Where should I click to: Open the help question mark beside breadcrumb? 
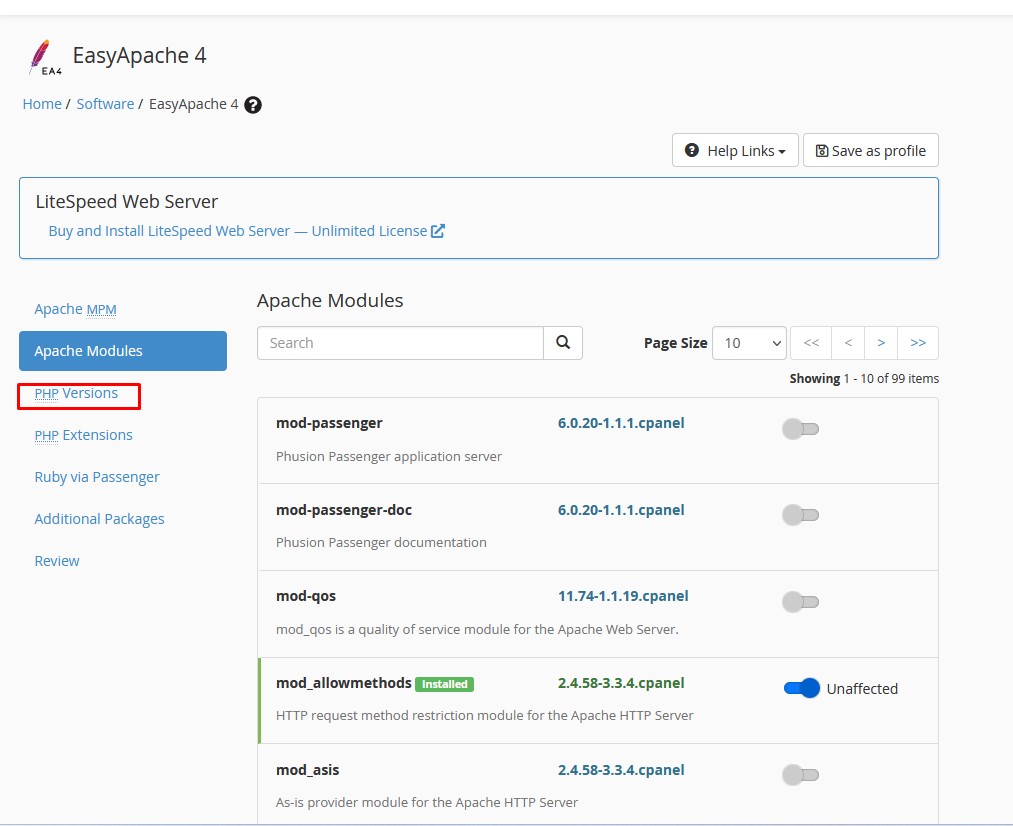253,105
